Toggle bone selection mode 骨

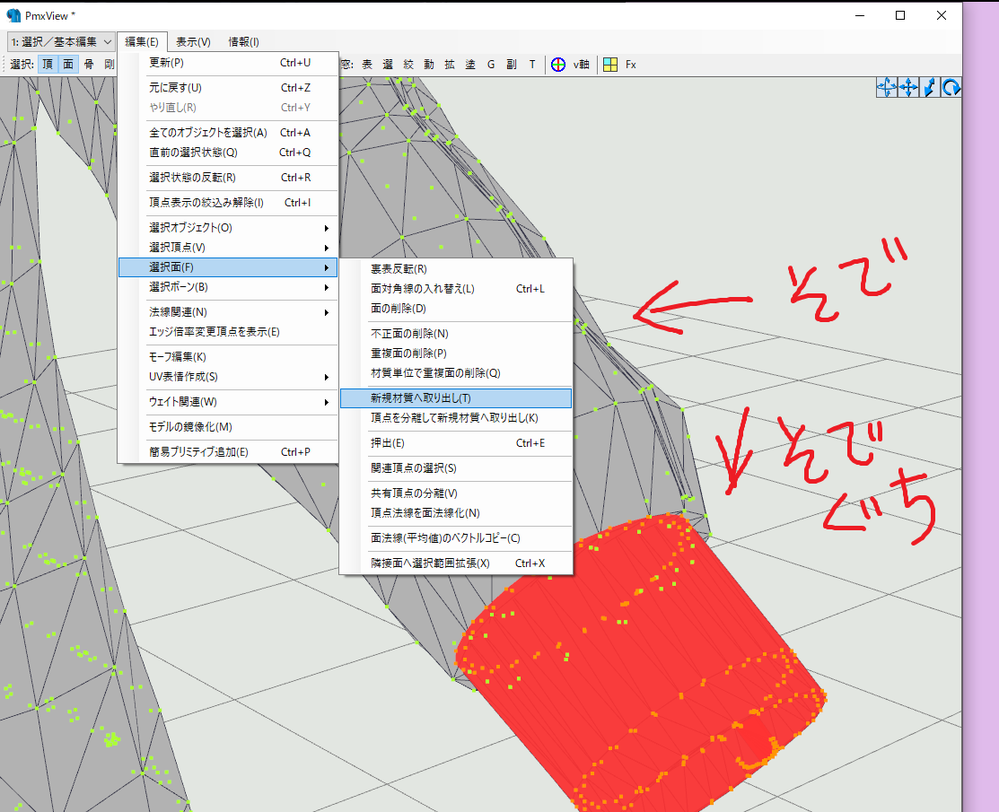click(89, 64)
